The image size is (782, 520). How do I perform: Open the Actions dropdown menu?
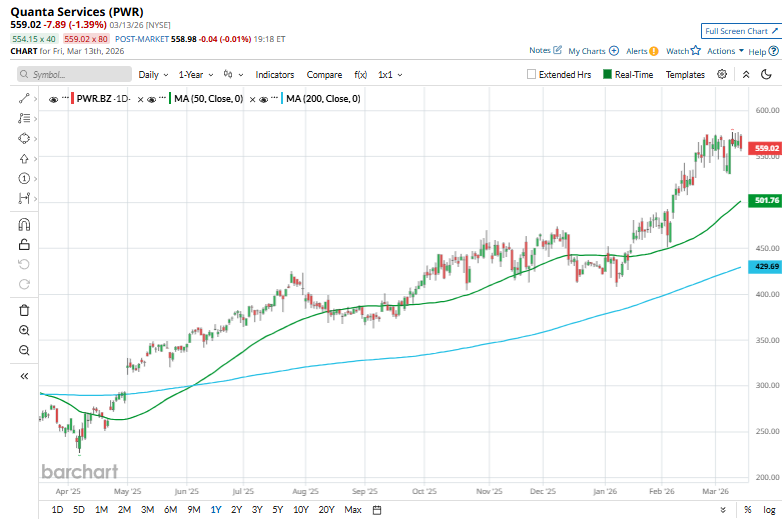point(725,51)
